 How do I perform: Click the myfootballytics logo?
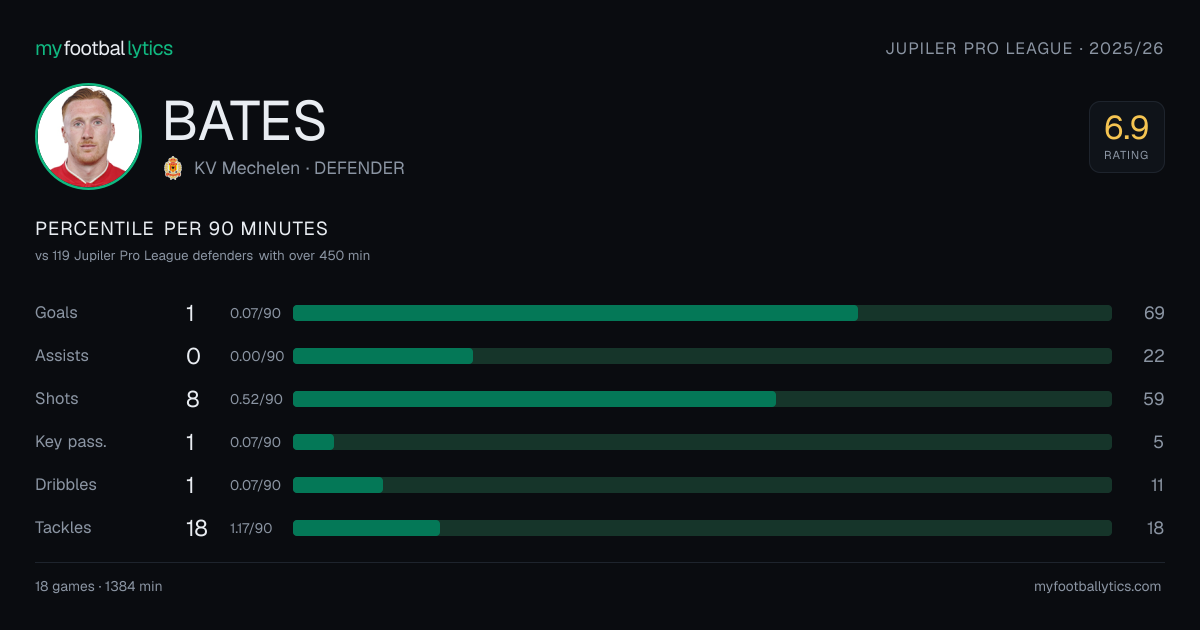coord(104,48)
